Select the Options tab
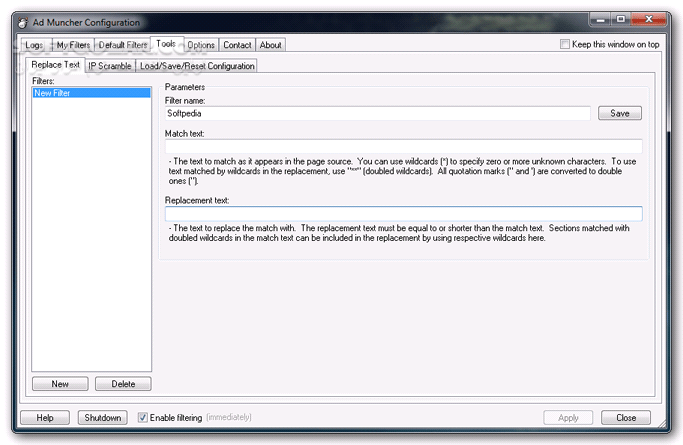 click(201, 45)
